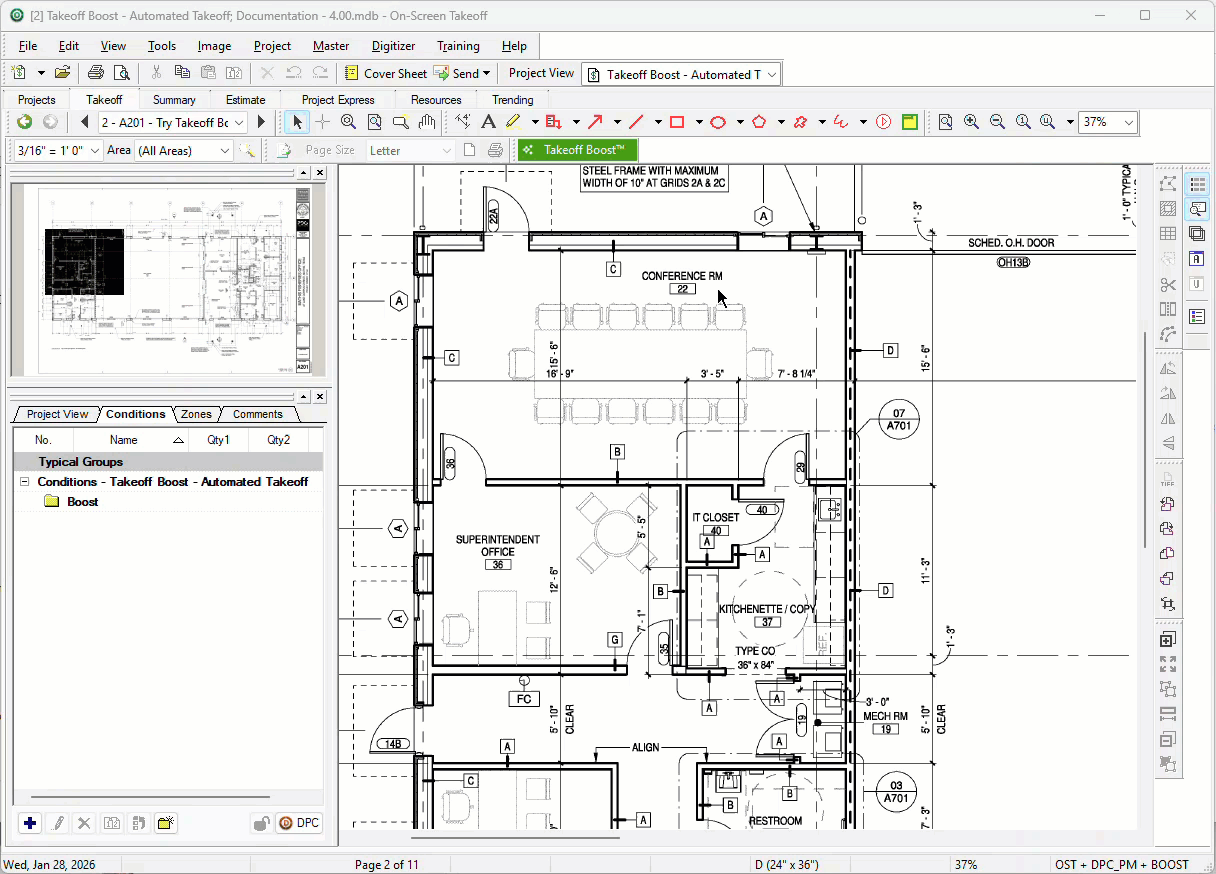Image resolution: width=1216 pixels, height=874 pixels.
Task: Toggle the DPC button
Action: (x=298, y=823)
